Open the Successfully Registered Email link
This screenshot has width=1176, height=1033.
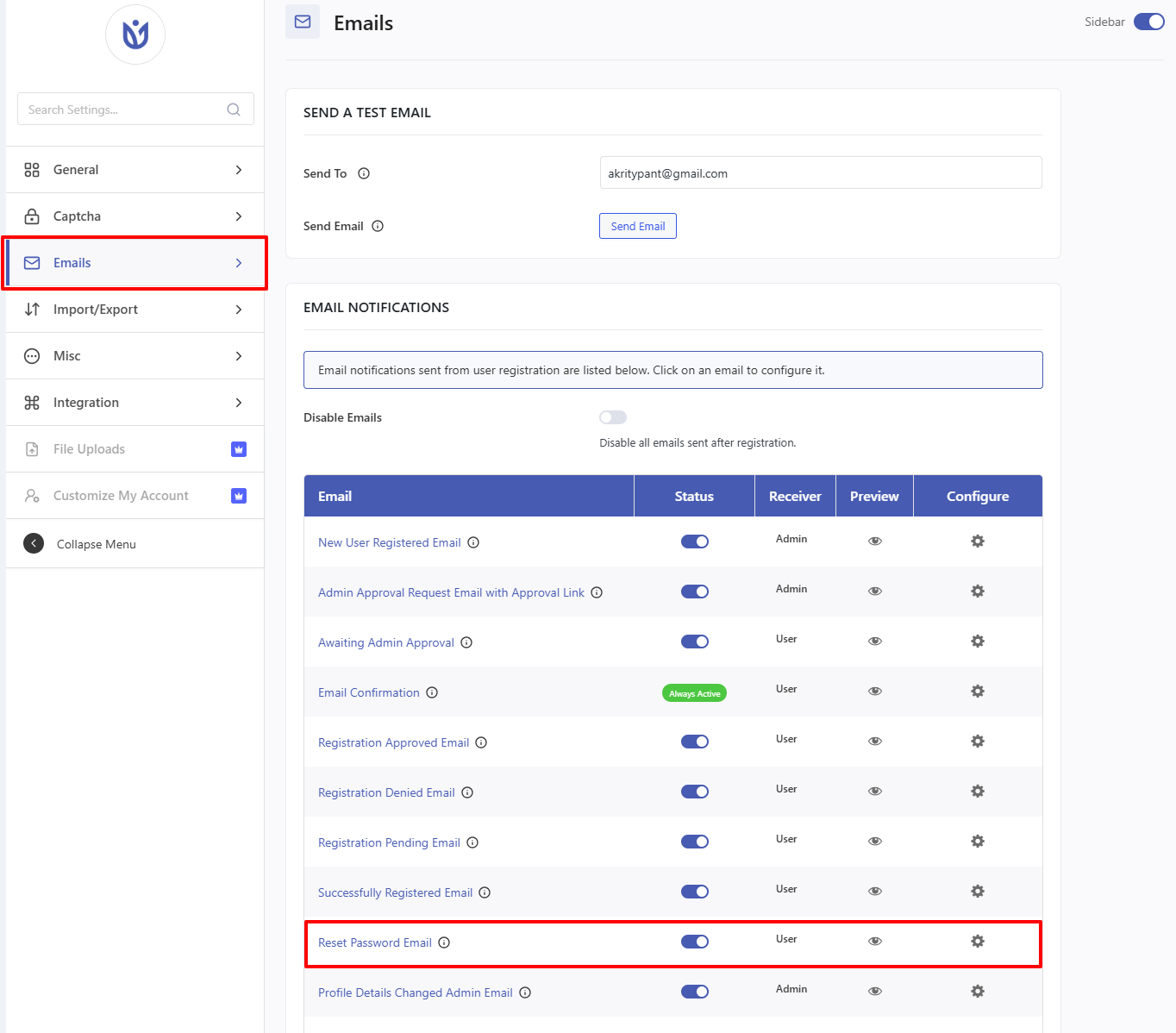point(395,892)
